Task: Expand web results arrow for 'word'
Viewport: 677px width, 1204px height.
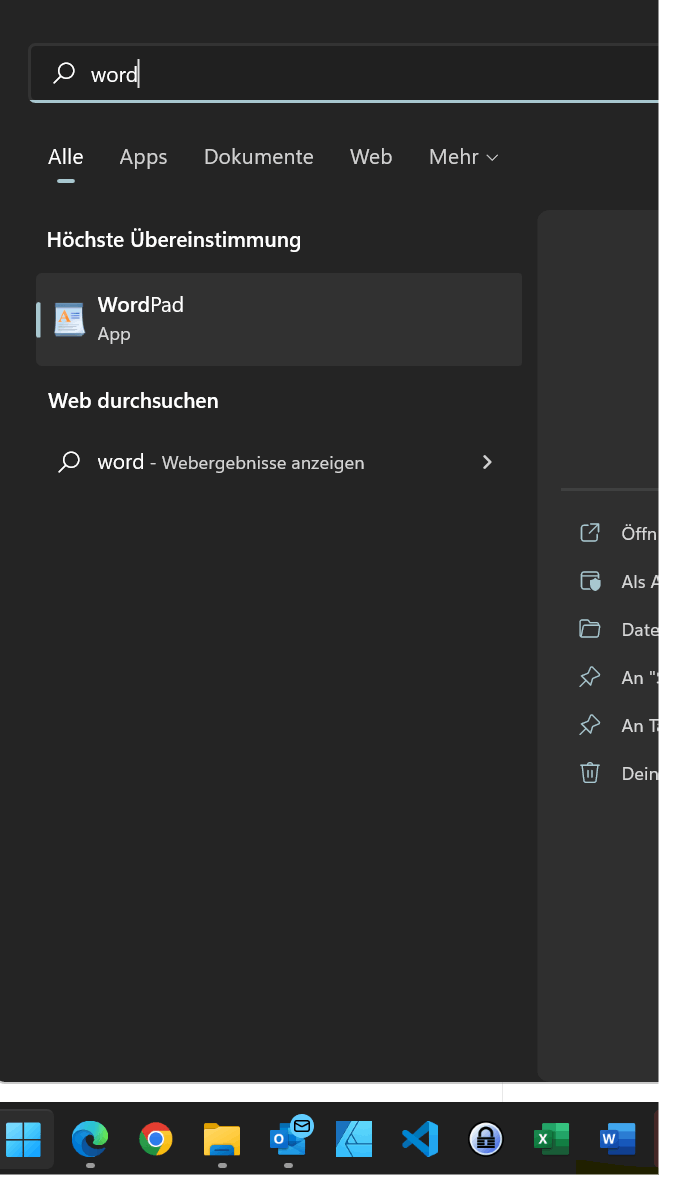Action: (487, 462)
